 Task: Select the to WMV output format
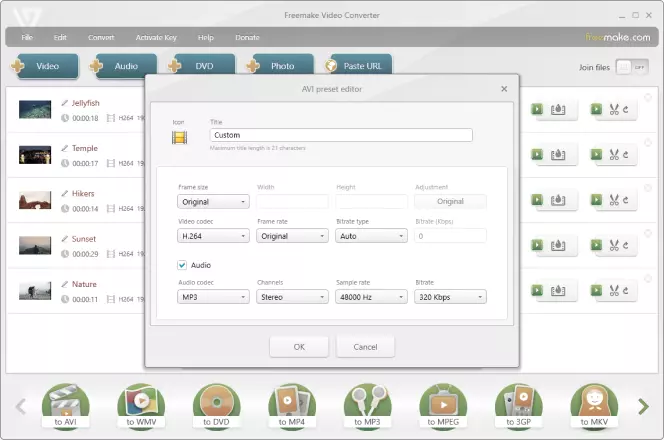[141, 407]
